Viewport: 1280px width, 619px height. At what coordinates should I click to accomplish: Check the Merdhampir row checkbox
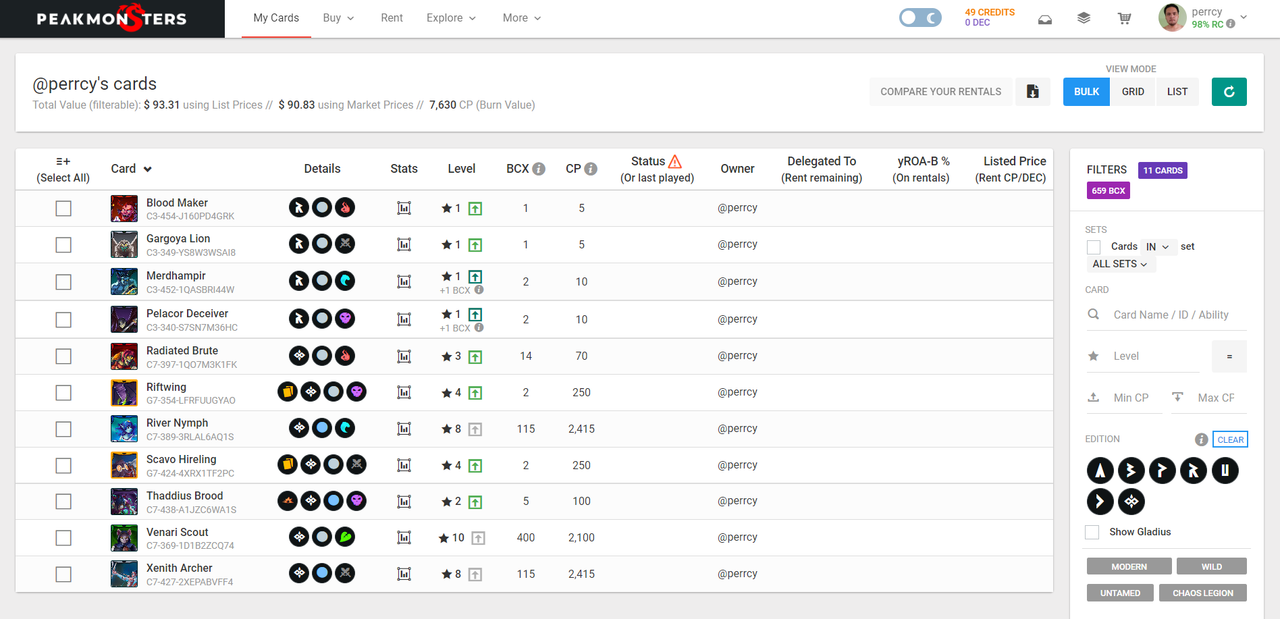[63, 282]
